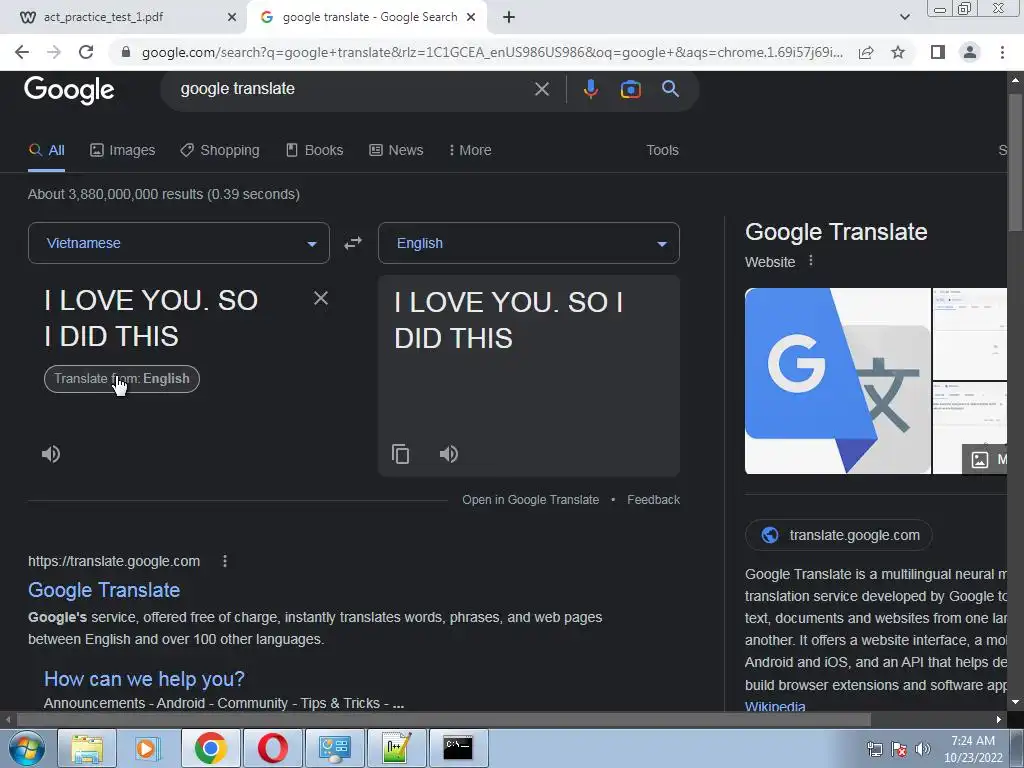Clear the search box text

[541, 89]
